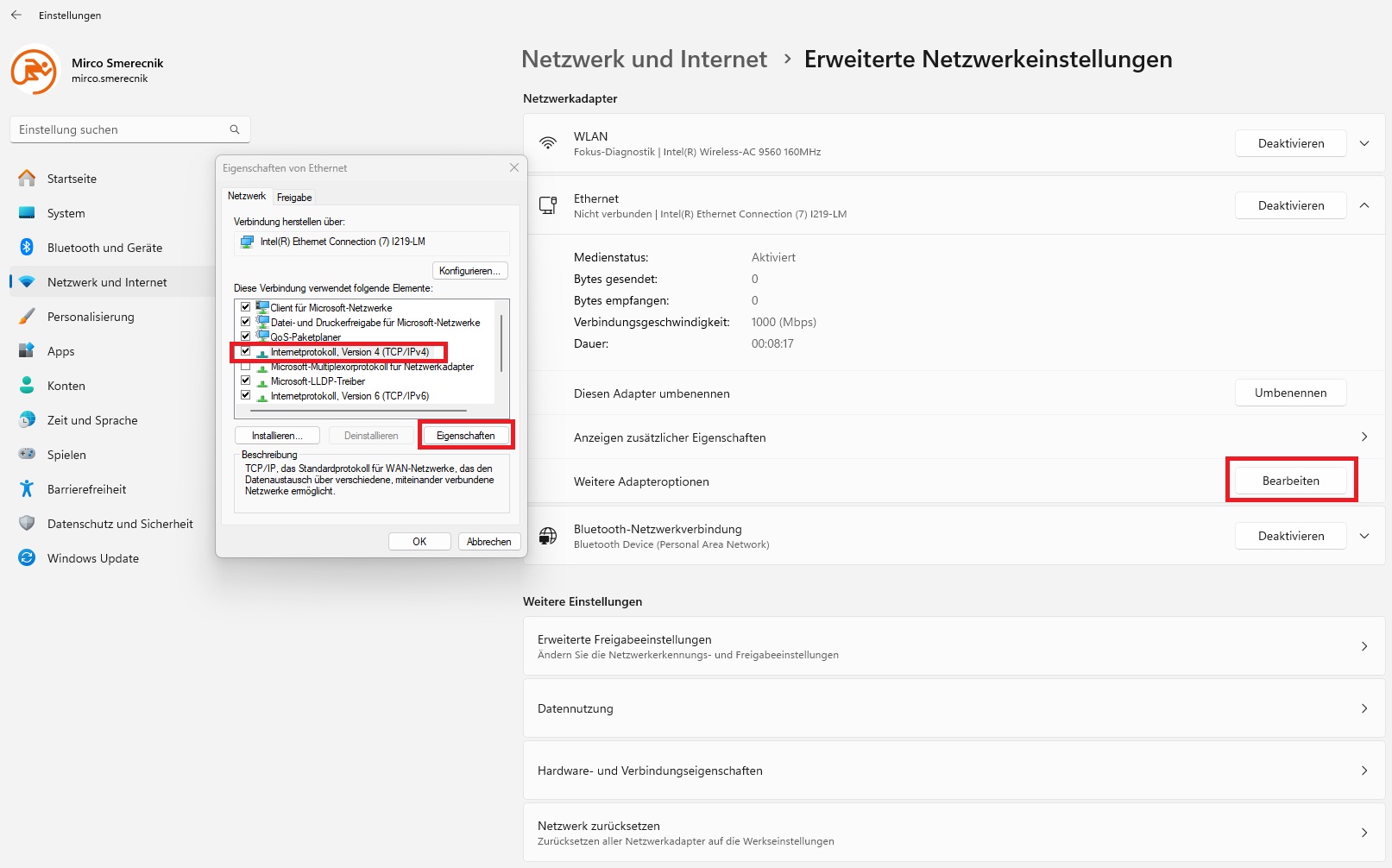Open Hardware- und Verbindungseigenschaften
The height and width of the screenshot is (868, 1392).
954,771
